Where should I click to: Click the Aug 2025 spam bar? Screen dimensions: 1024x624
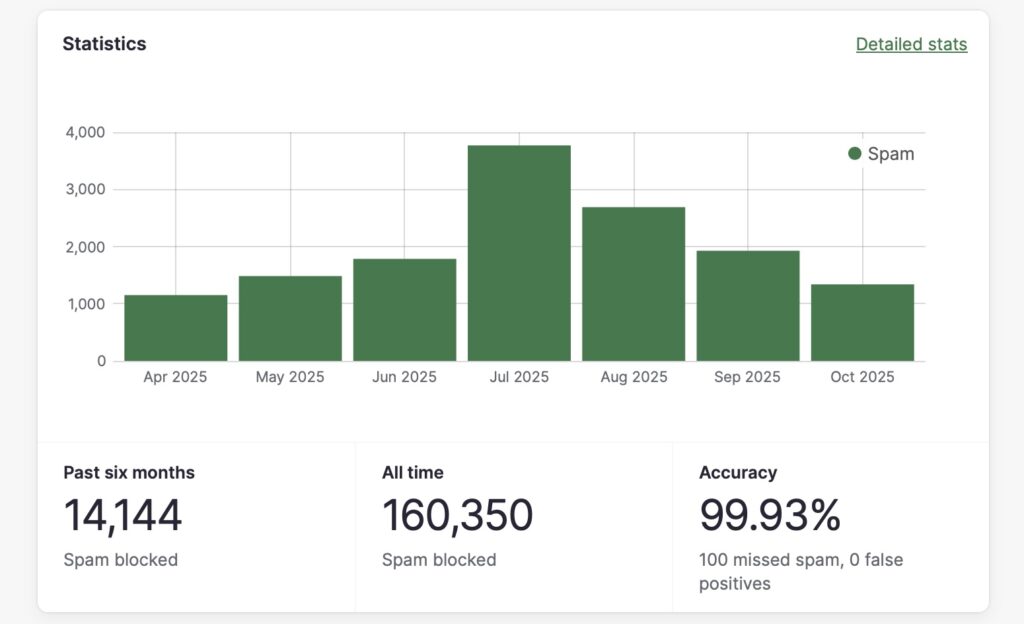click(x=633, y=284)
